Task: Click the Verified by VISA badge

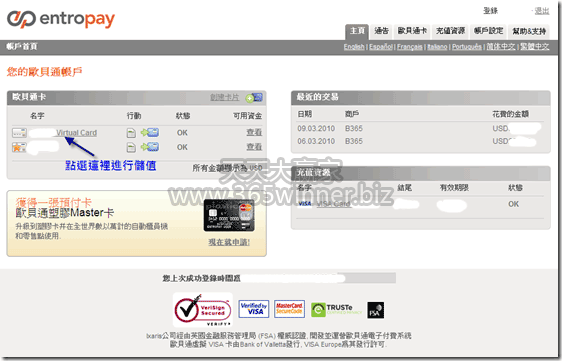Action: tap(254, 309)
